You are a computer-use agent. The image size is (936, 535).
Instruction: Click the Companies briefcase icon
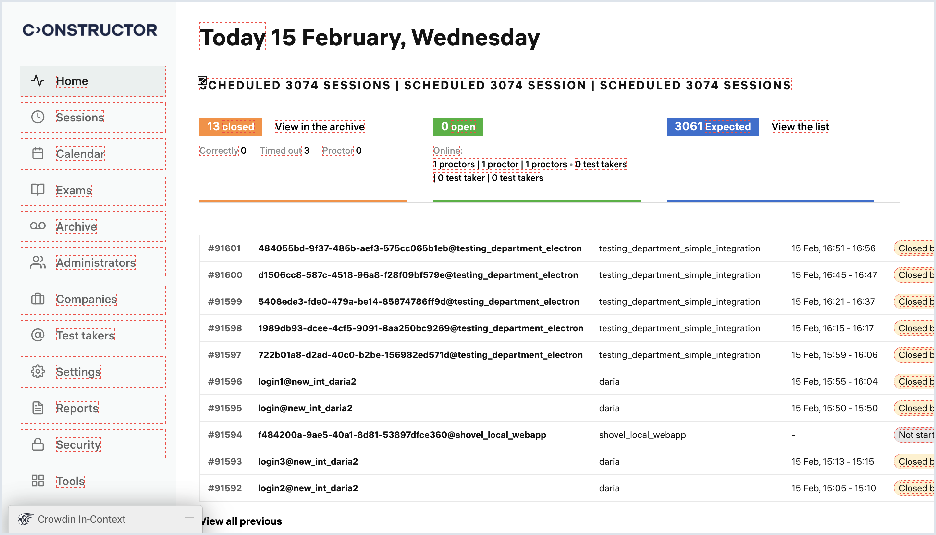tap(38, 299)
